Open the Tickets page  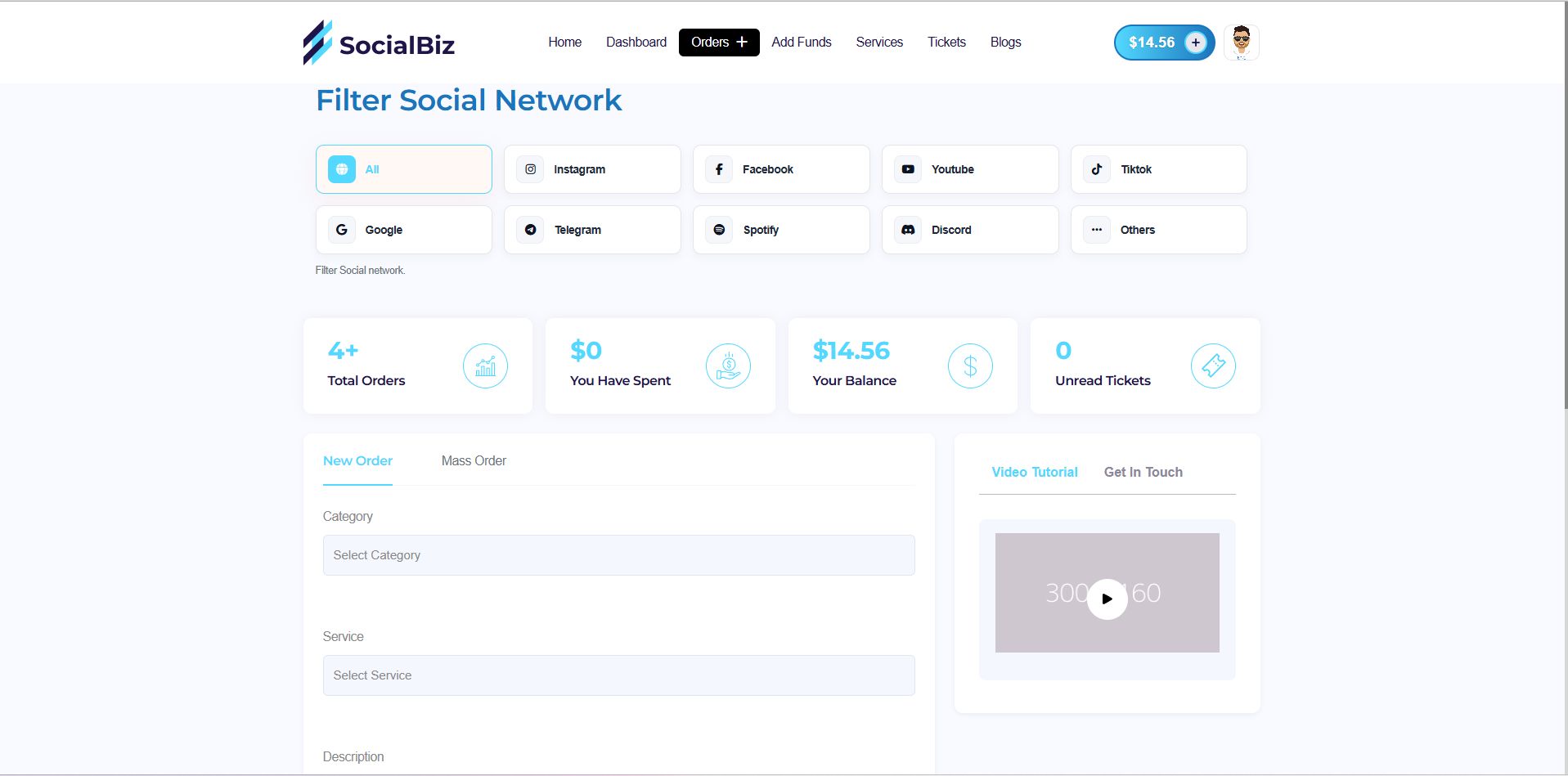[x=946, y=43]
